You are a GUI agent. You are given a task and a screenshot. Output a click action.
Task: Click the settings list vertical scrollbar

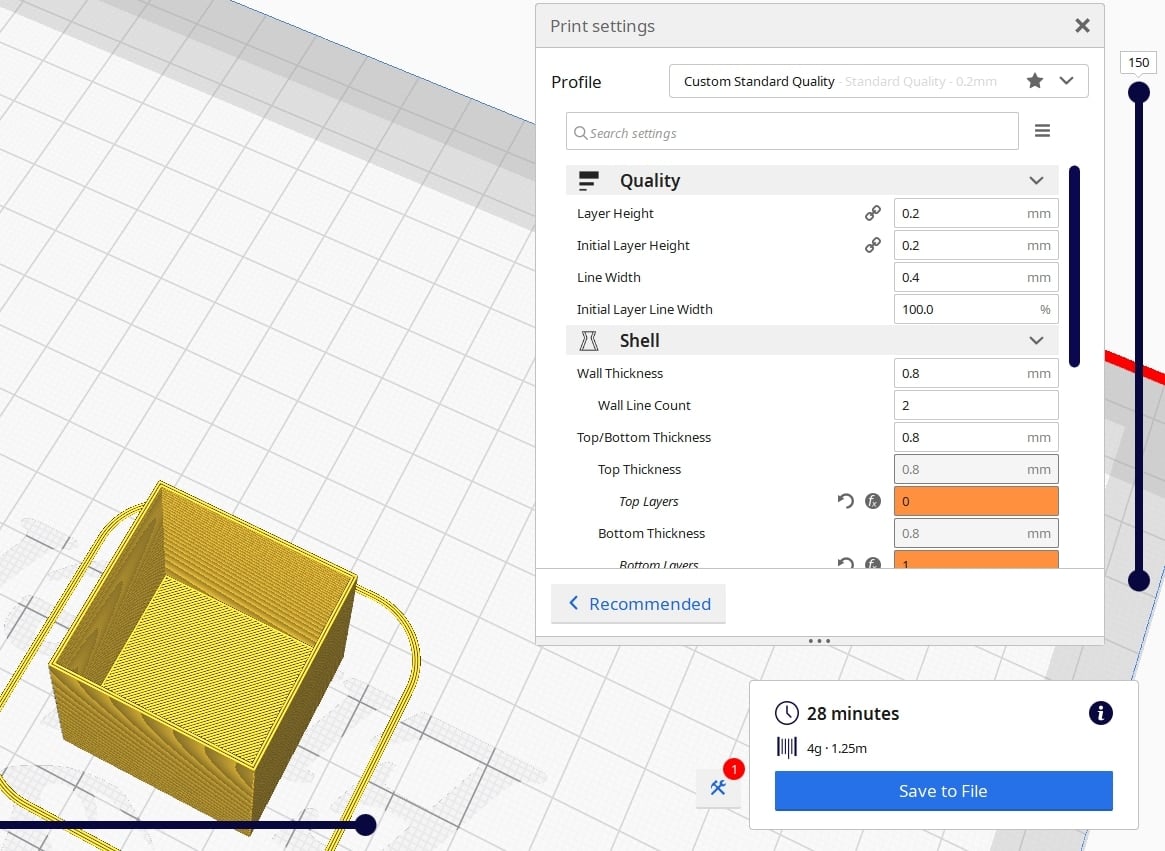[1074, 266]
